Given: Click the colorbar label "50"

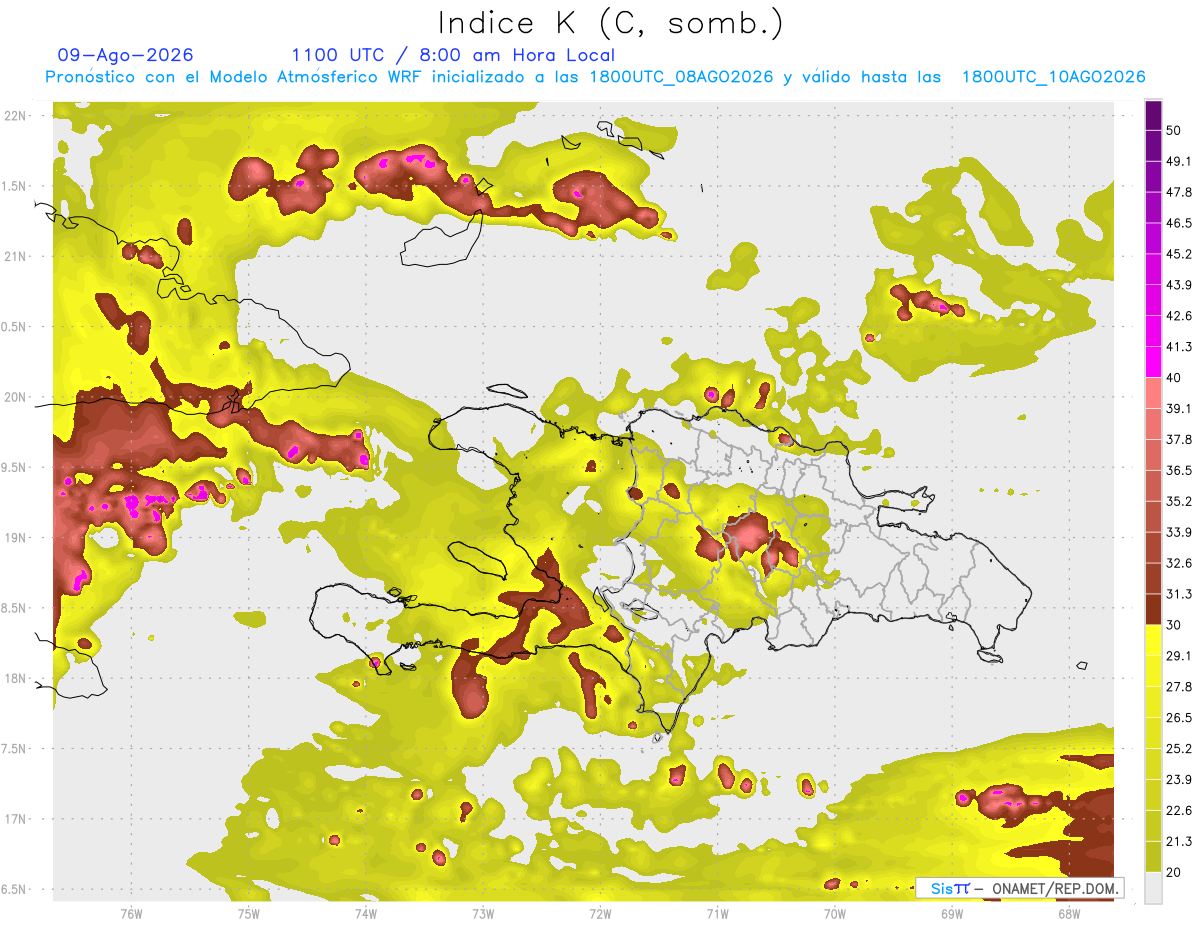Looking at the screenshot, I should pyautogui.click(x=1174, y=130).
